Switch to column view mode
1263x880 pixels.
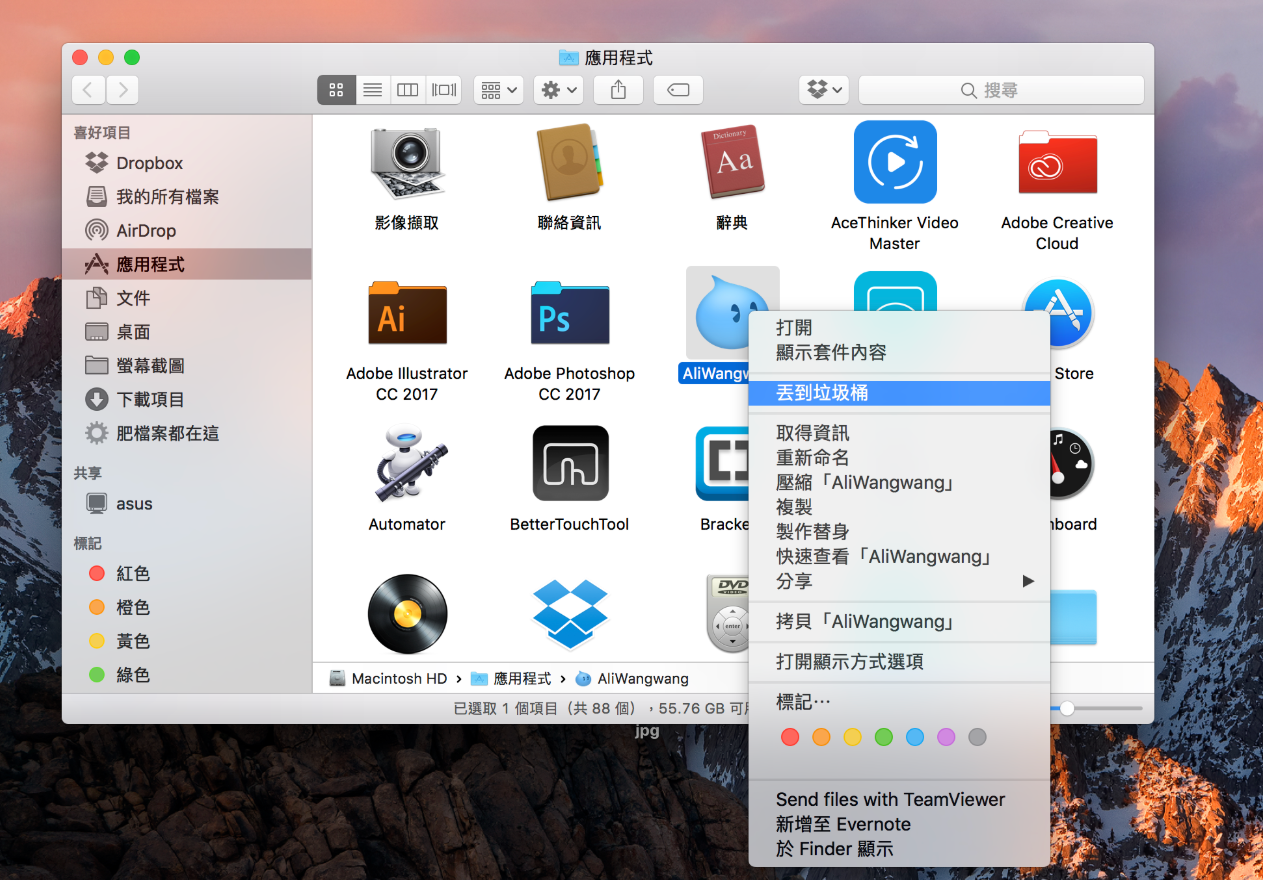pyautogui.click(x=408, y=90)
